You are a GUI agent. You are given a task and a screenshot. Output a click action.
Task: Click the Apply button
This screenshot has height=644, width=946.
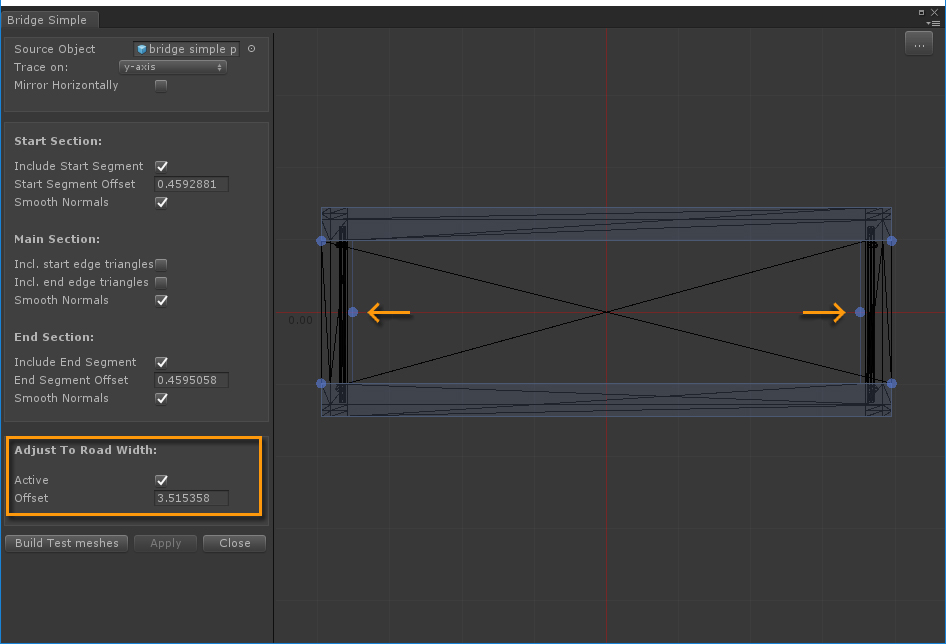coord(165,543)
